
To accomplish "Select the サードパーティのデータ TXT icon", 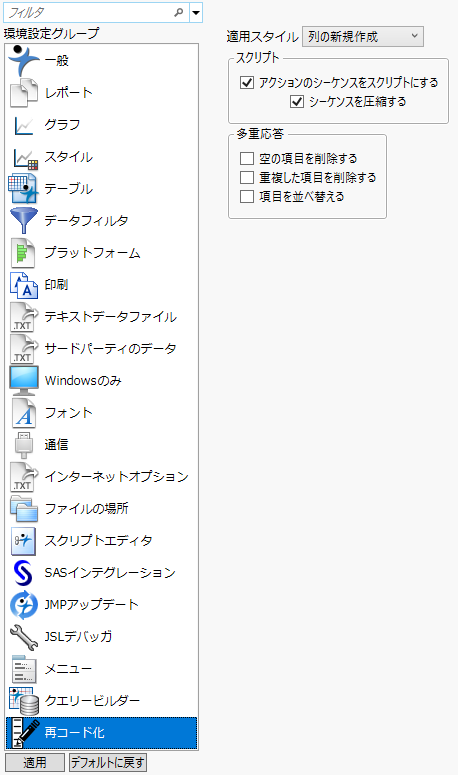I will click(x=24, y=348).
